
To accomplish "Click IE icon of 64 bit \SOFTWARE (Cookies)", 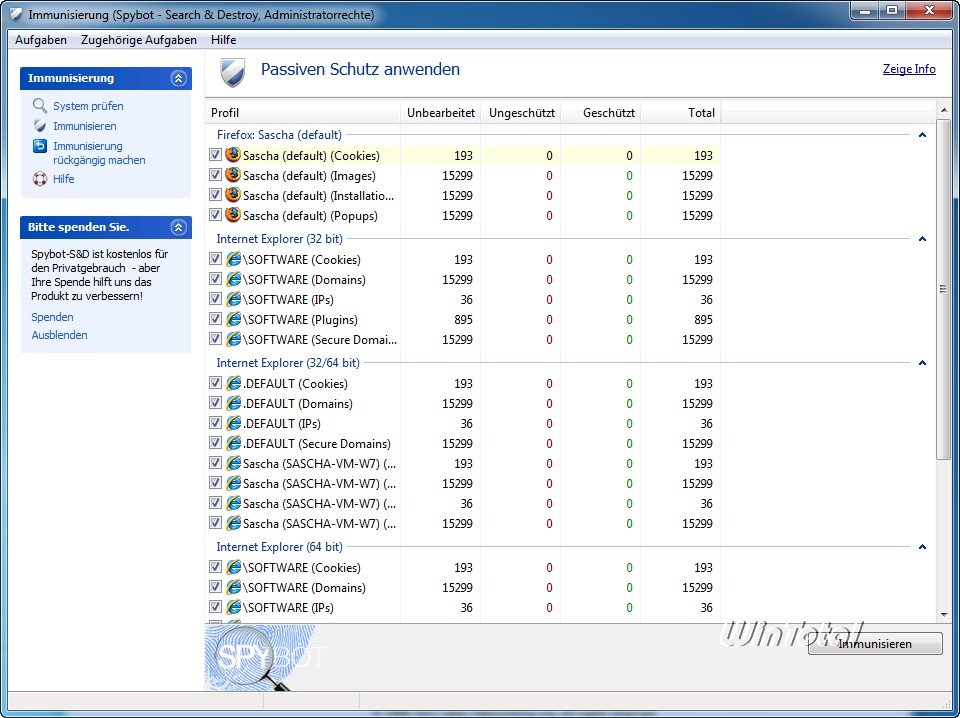I will click(233, 567).
